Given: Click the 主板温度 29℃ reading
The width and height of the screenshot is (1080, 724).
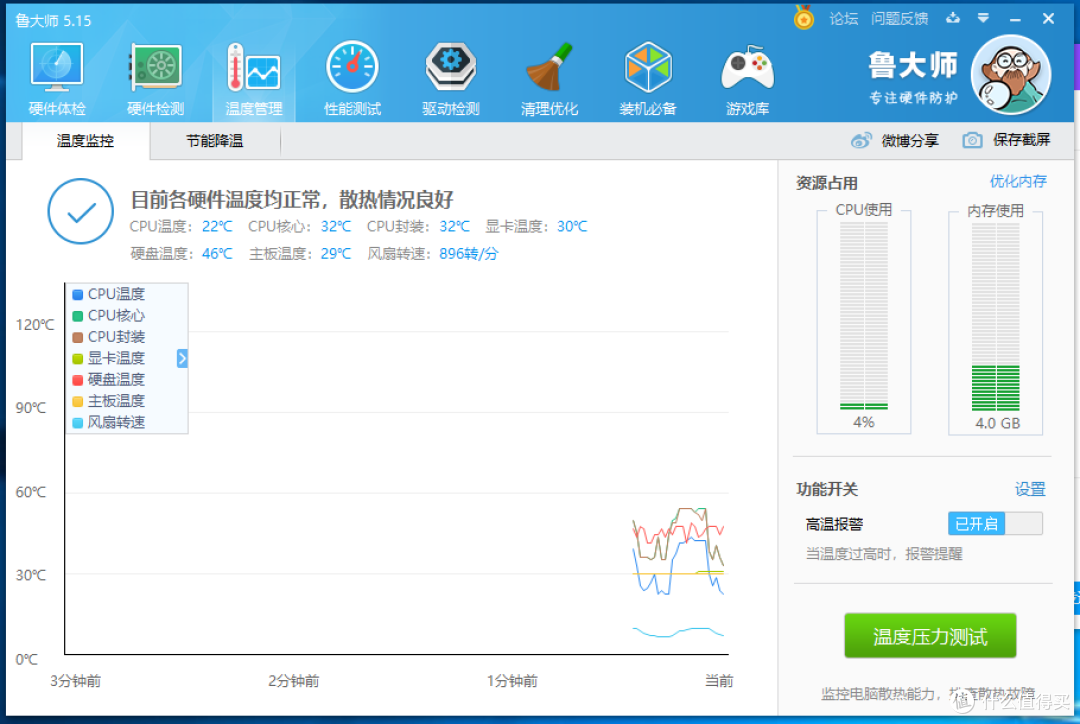Looking at the screenshot, I should (300, 254).
